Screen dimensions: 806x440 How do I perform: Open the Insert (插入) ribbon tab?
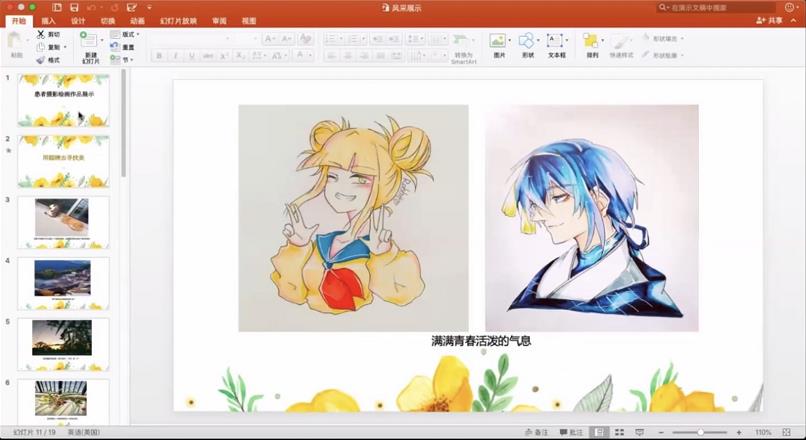48,20
